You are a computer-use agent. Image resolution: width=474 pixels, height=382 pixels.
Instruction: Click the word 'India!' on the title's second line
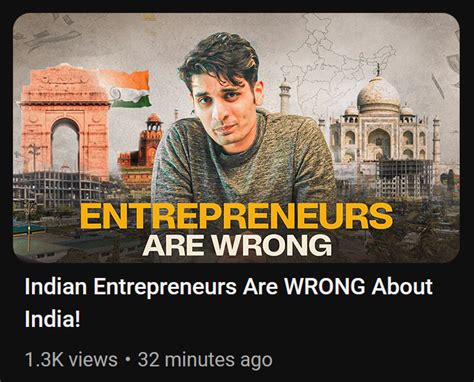53,319
